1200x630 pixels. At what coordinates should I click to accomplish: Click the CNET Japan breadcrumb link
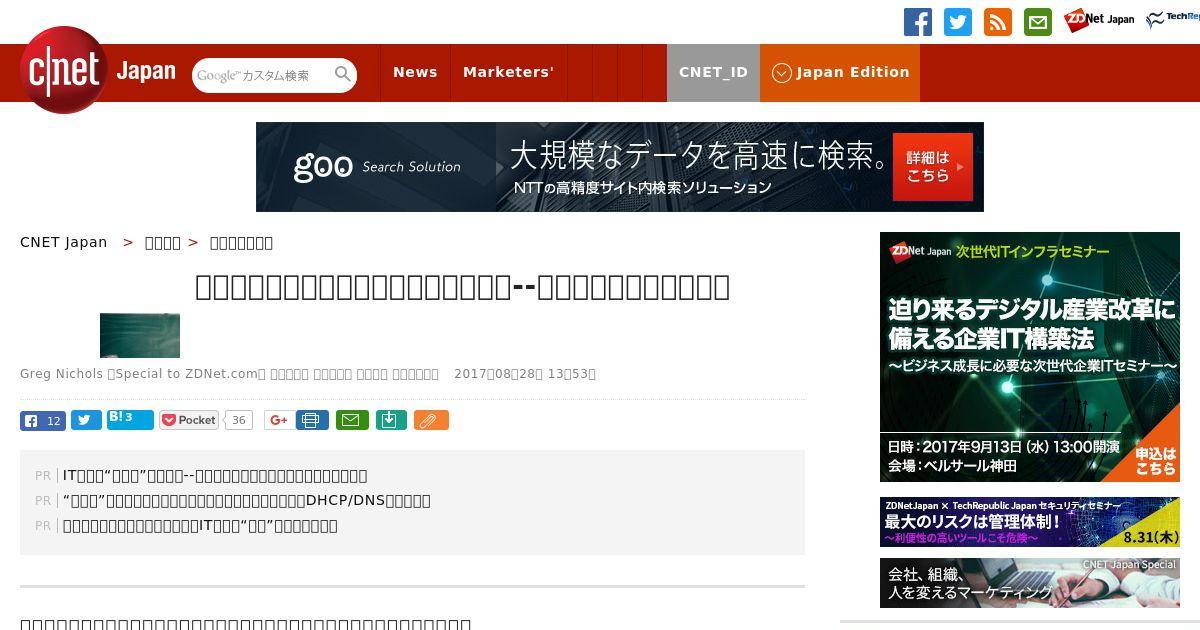[x=63, y=242]
